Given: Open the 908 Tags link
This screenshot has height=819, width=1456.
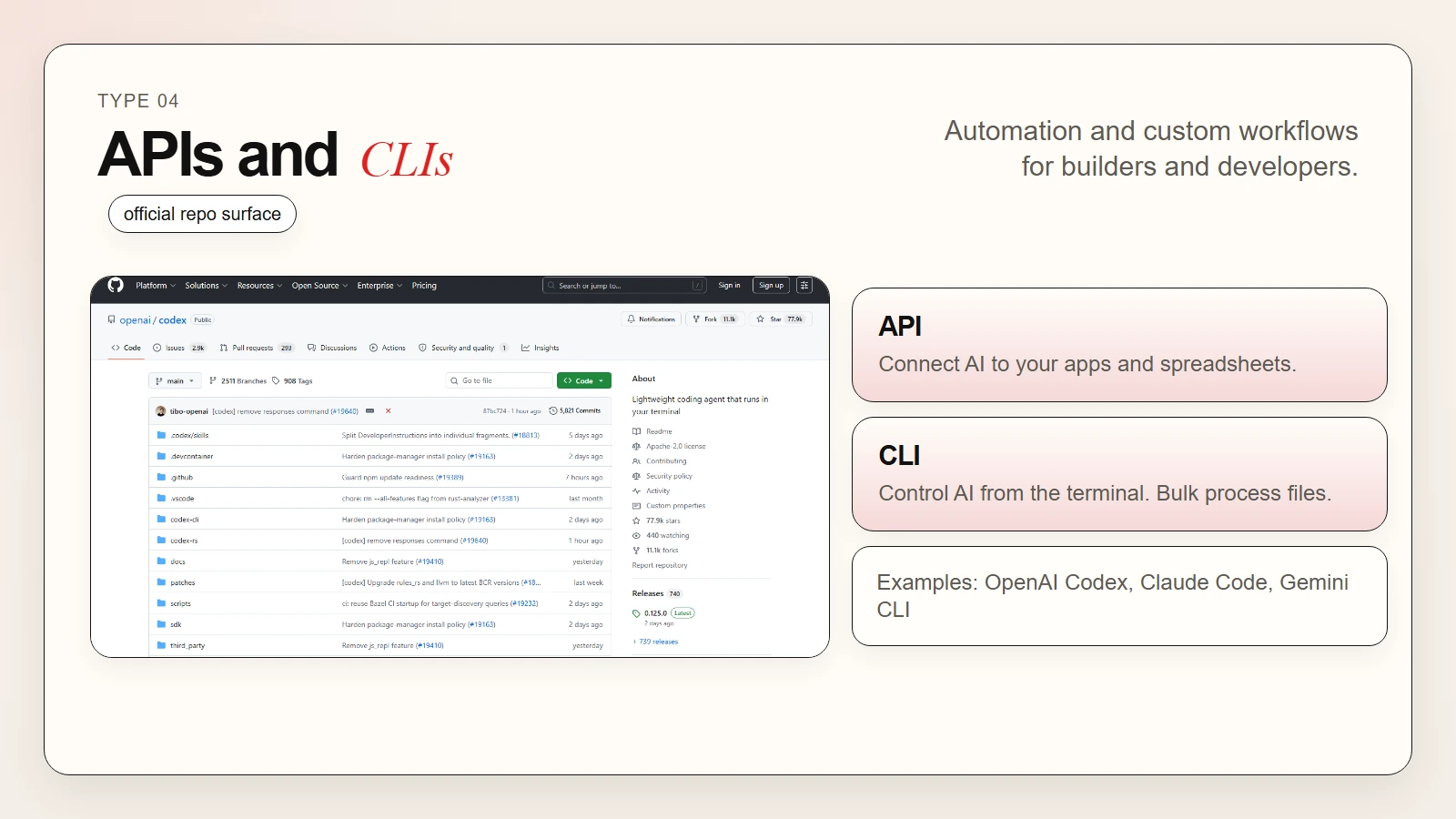Looking at the screenshot, I should (292, 381).
